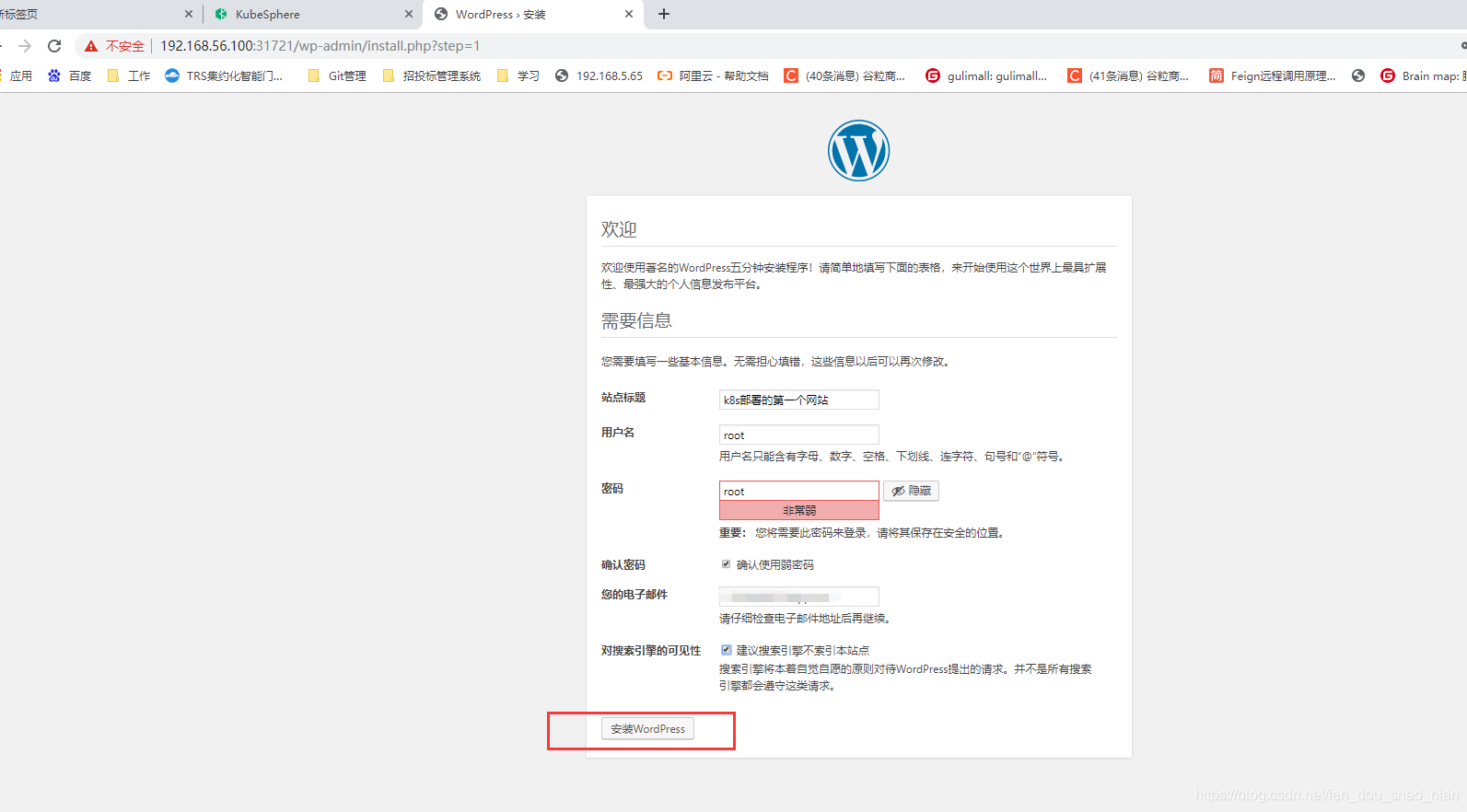Click the 欢迎 heading text
This screenshot has width=1467, height=812.
pos(619,229)
